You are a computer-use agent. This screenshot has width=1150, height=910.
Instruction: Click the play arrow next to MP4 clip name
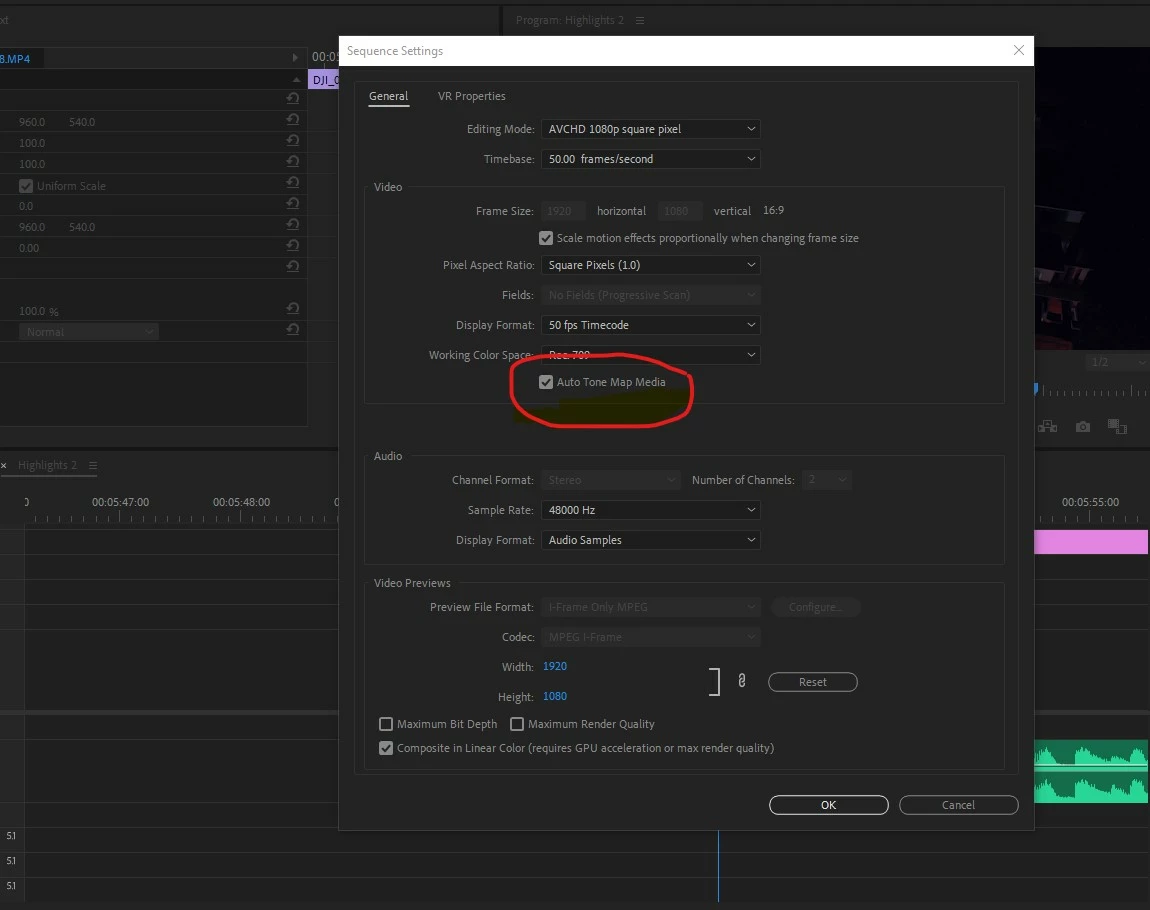[x=295, y=57]
